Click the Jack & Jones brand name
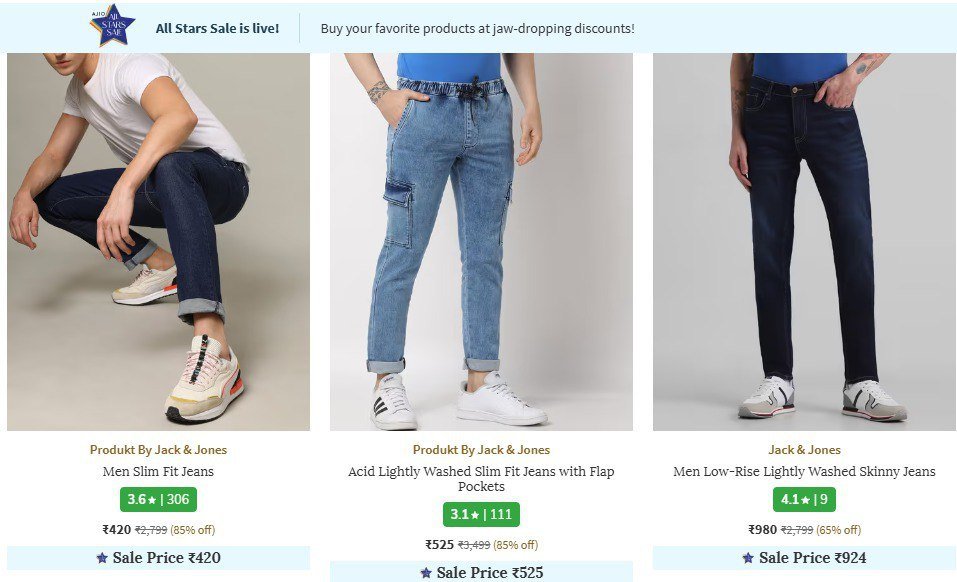Image resolution: width=957 pixels, height=582 pixels. [804, 450]
